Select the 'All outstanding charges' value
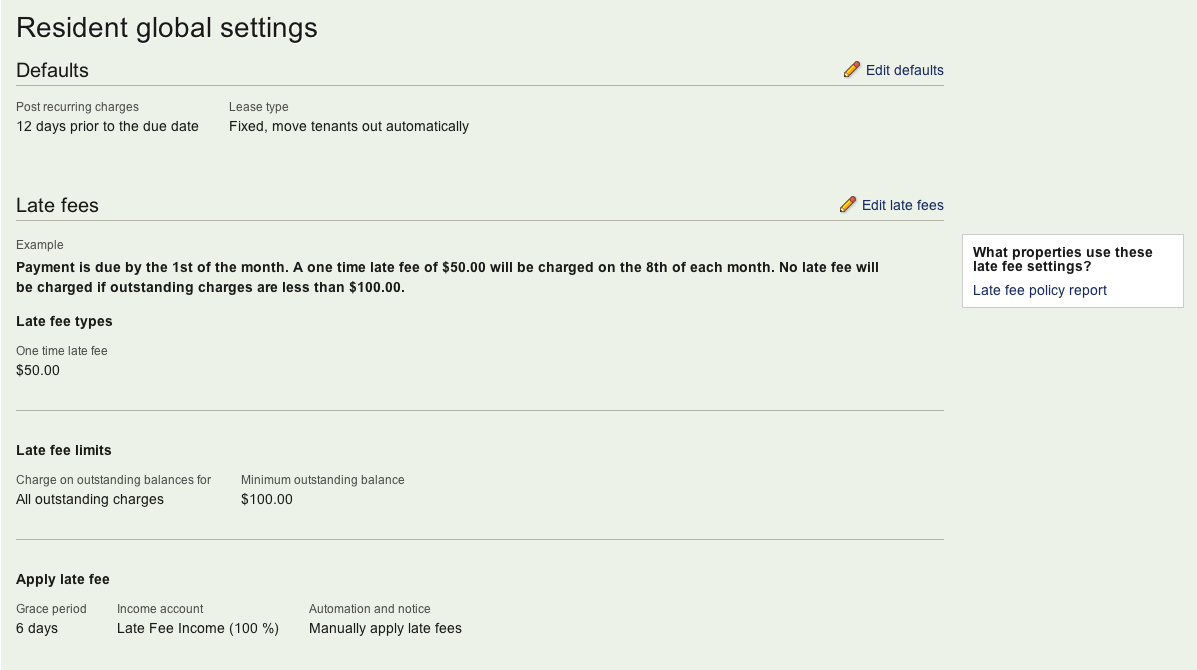The image size is (1197, 670). point(90,499)
